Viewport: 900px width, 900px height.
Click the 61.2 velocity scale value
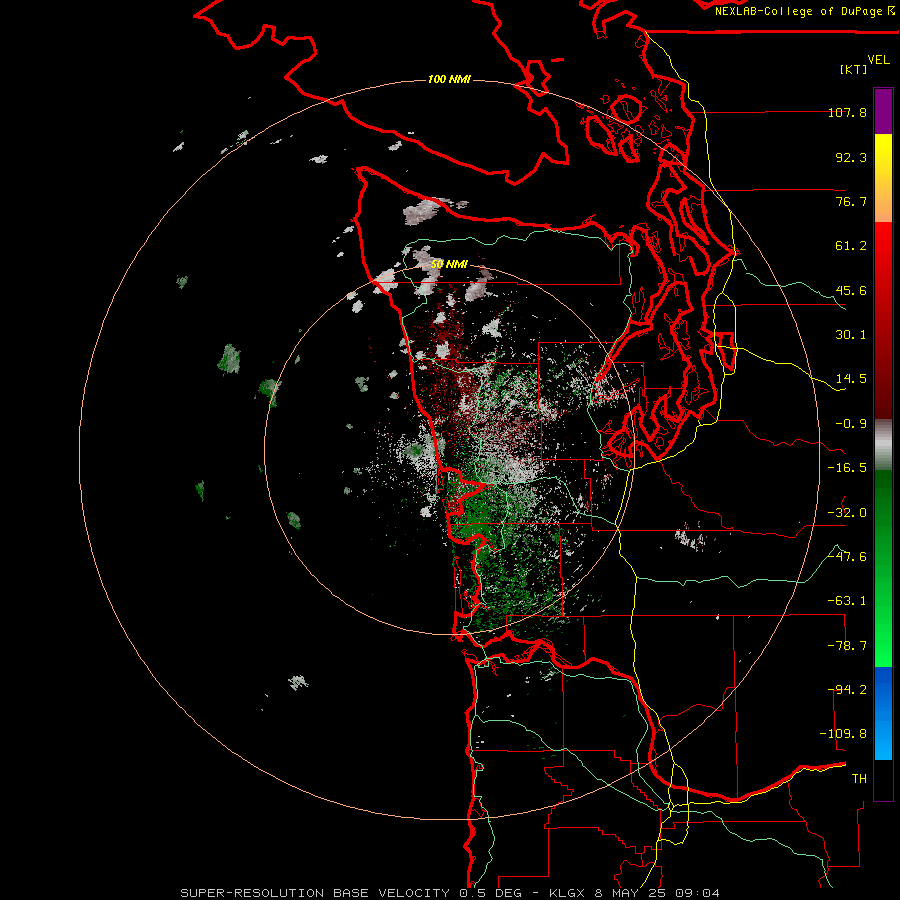coord(851,246)
